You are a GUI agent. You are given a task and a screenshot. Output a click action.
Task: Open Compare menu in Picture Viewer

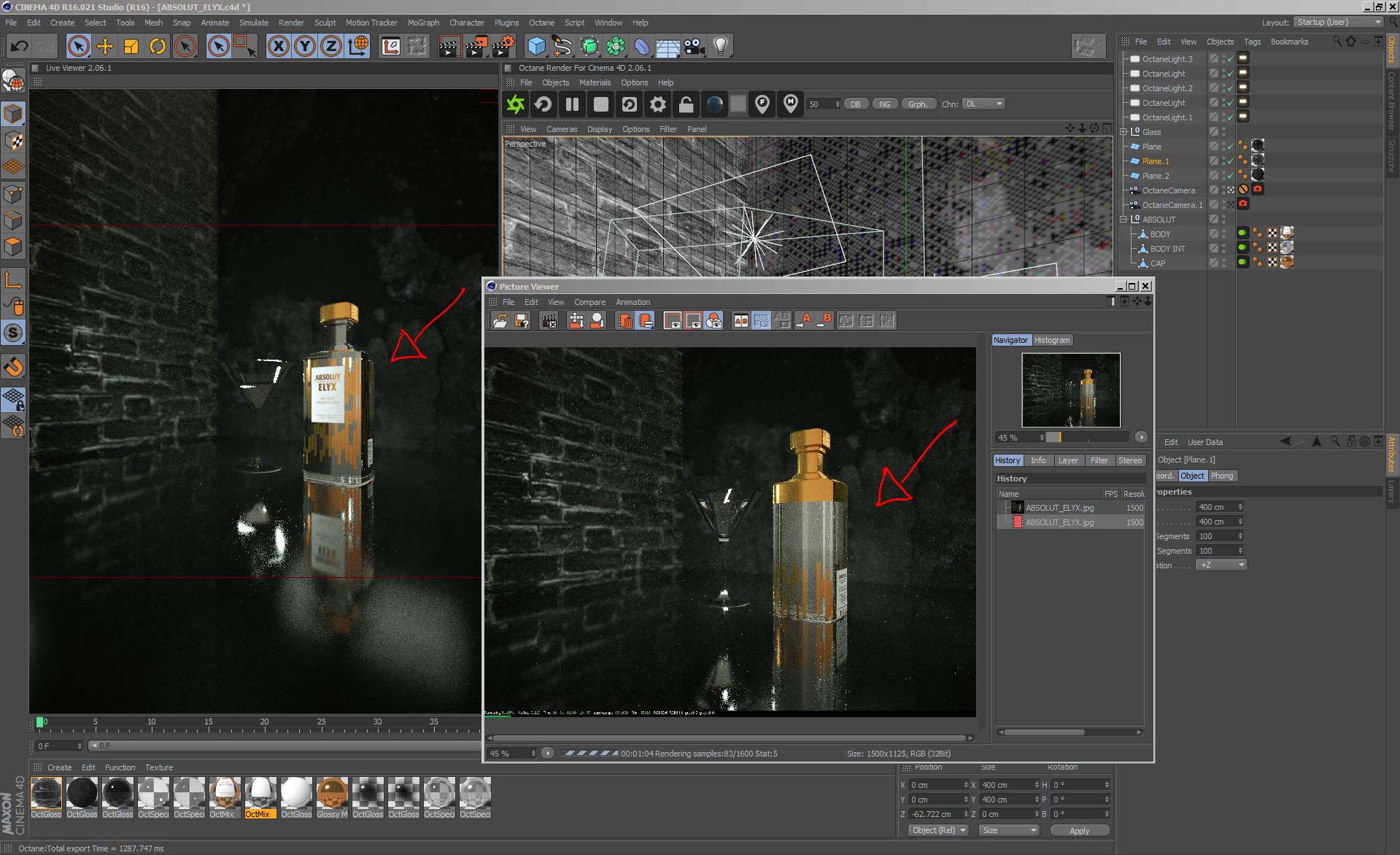click(x=589, y=302)
